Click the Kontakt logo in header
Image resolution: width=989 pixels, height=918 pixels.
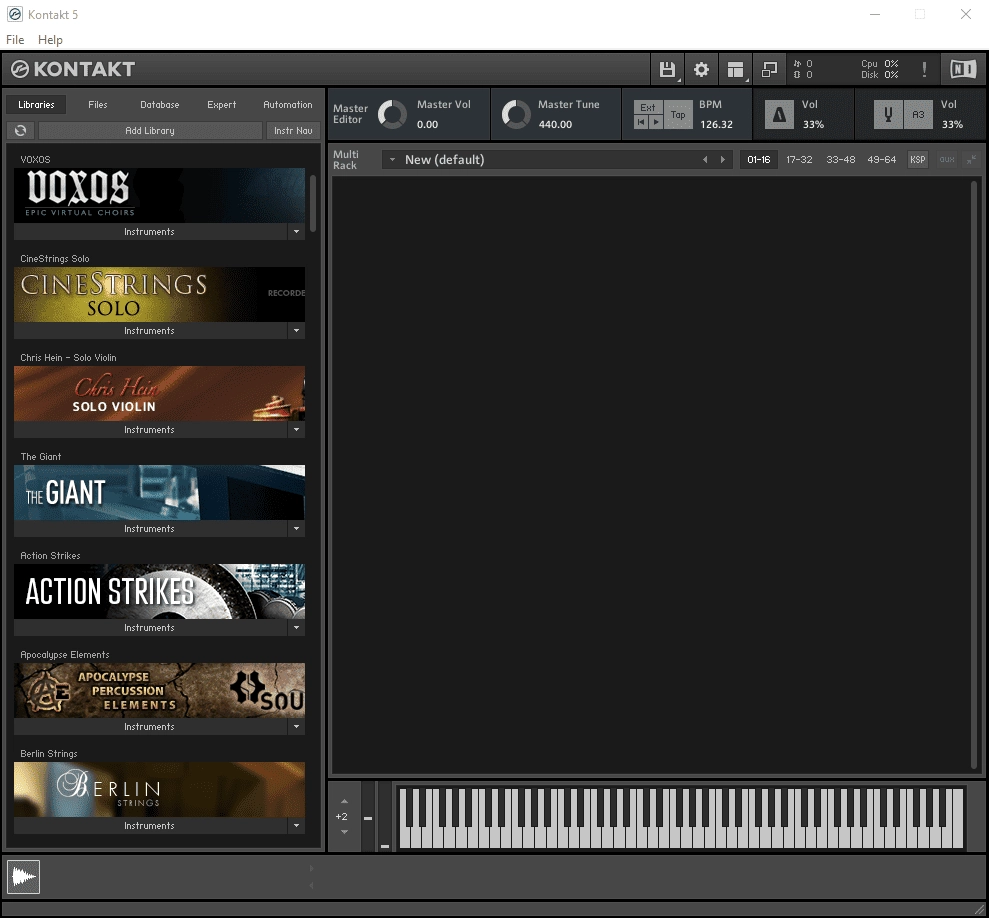pos(73,69)
